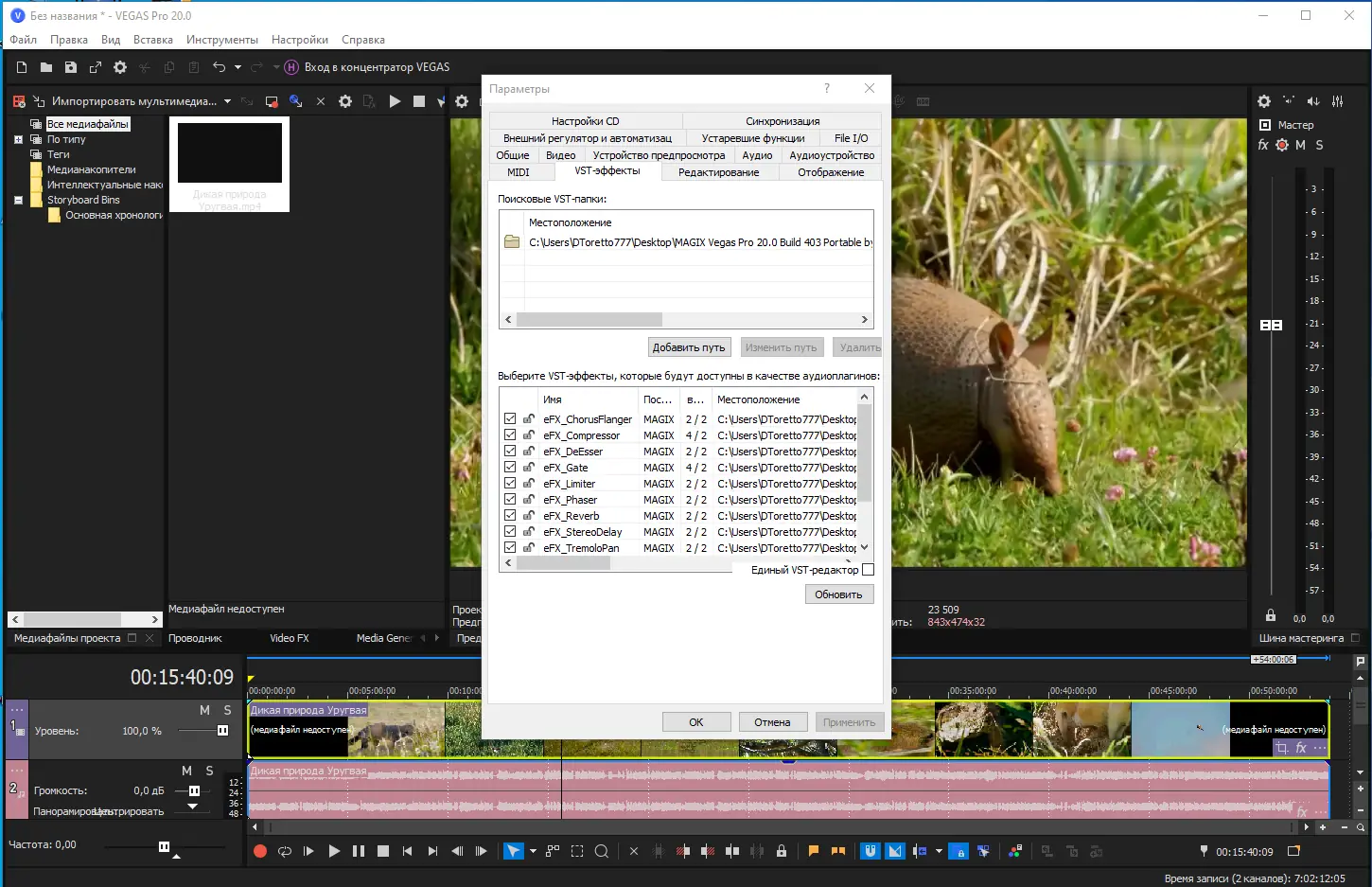The width and height of the screenshot is (1372, 887).
Task: Select the Дикая природа Уругвая media thumbnail
Action: click(x=229, y=151)
